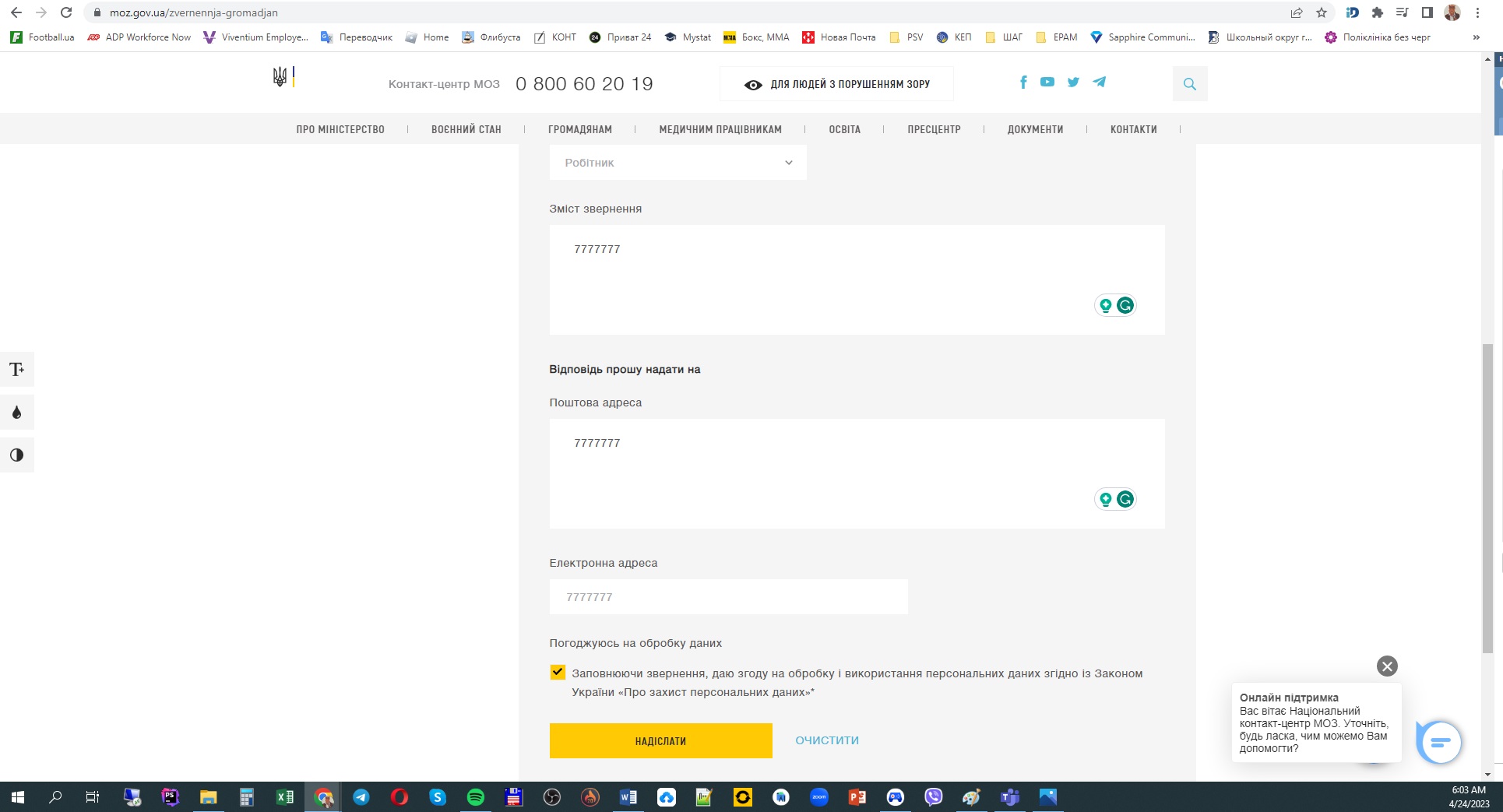Uncheck the personal data consent checkbox
This screenshot has width=1503, height=812.
558,673
